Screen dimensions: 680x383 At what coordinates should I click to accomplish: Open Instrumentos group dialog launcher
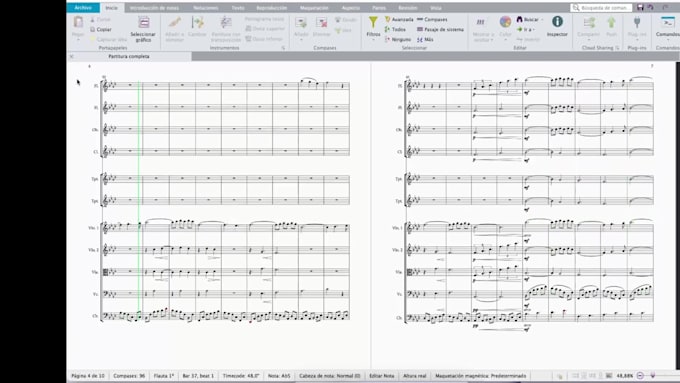[283, 48]
